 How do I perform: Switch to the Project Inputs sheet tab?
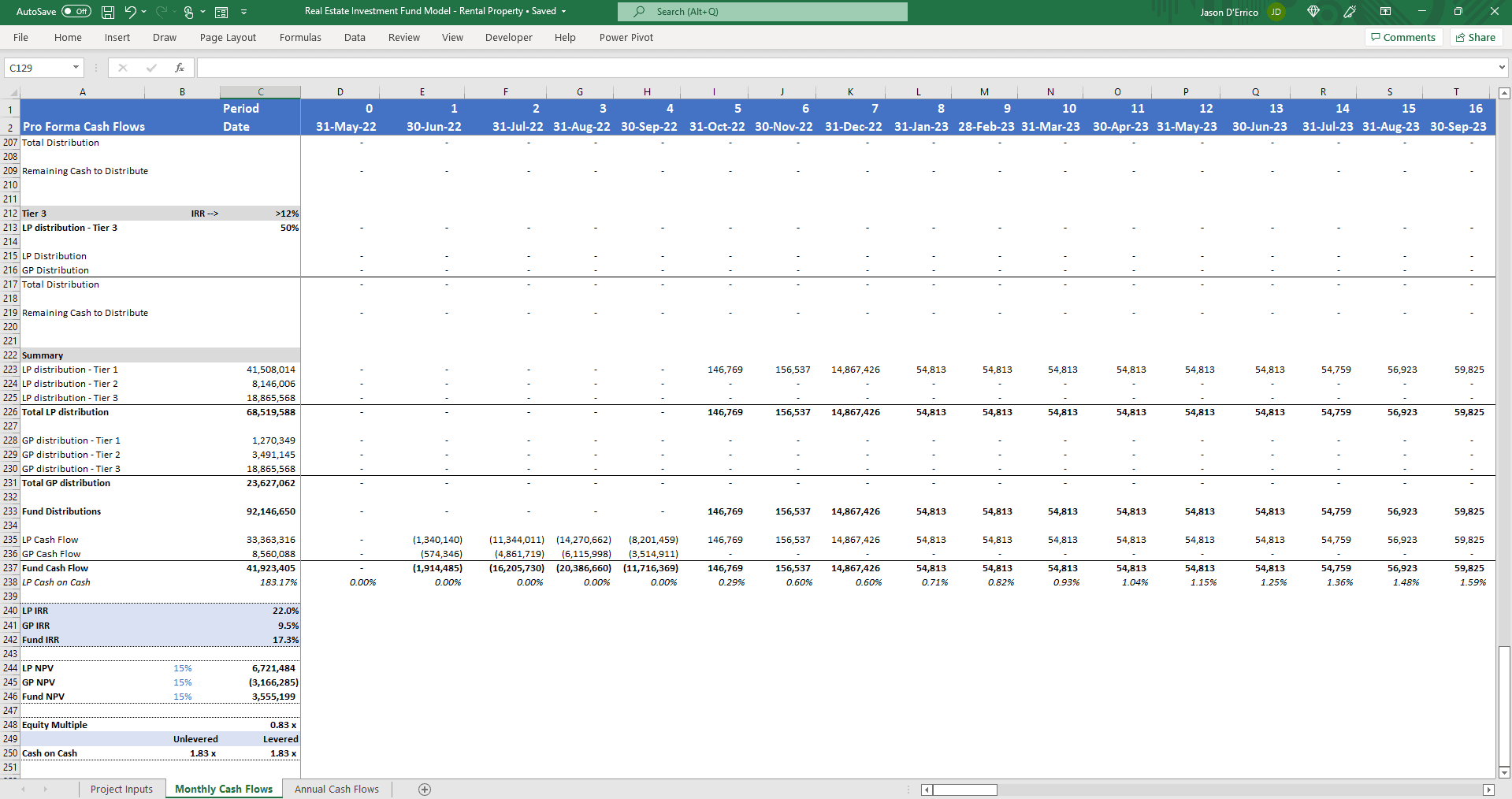(121, 789)
